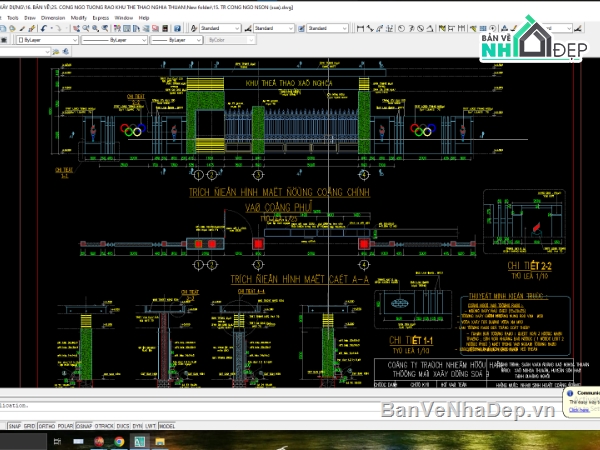Open the DesignCenter icon
This screenshot has height=450, width=600.
127,28
